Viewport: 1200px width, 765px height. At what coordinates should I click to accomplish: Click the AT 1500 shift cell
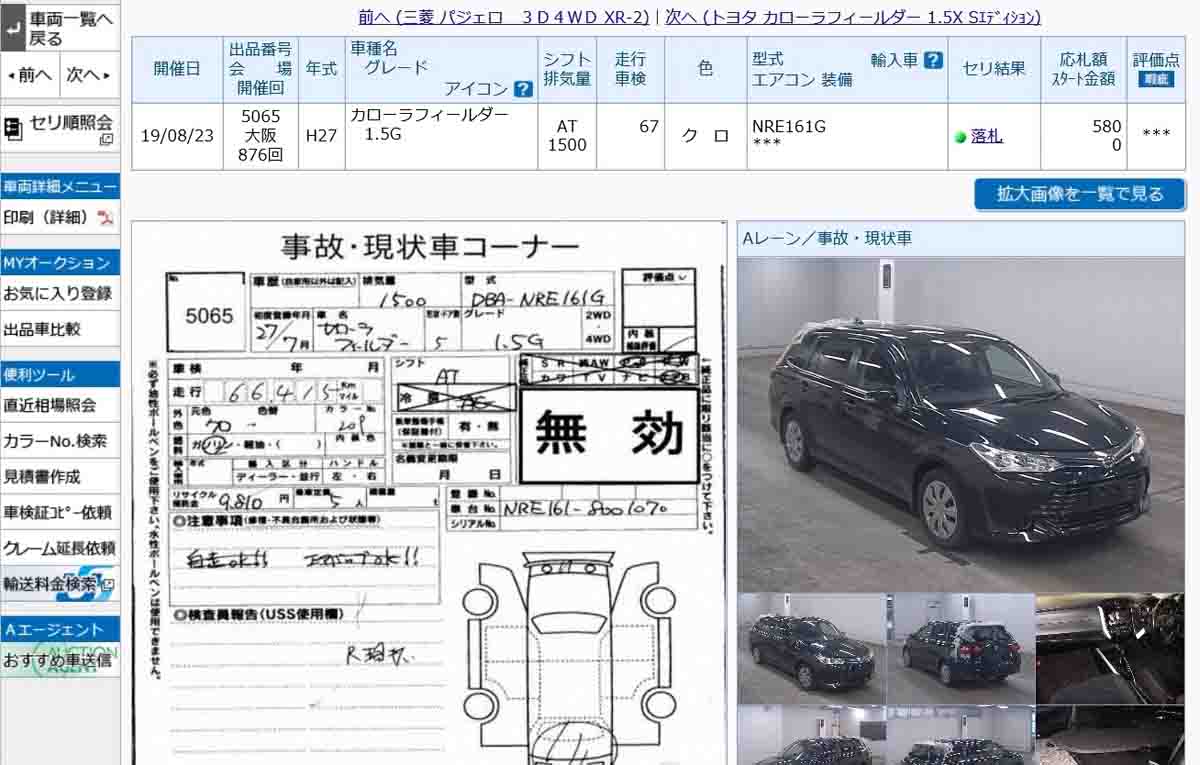tap(567, 136)
